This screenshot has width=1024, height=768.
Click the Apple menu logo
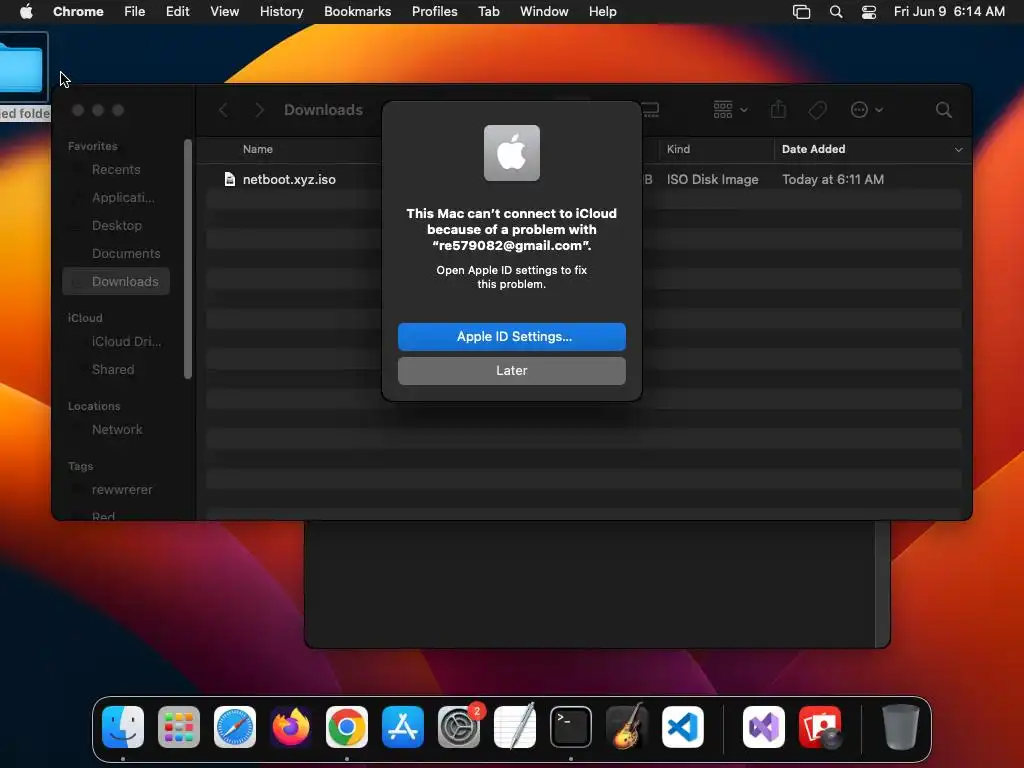26,11
